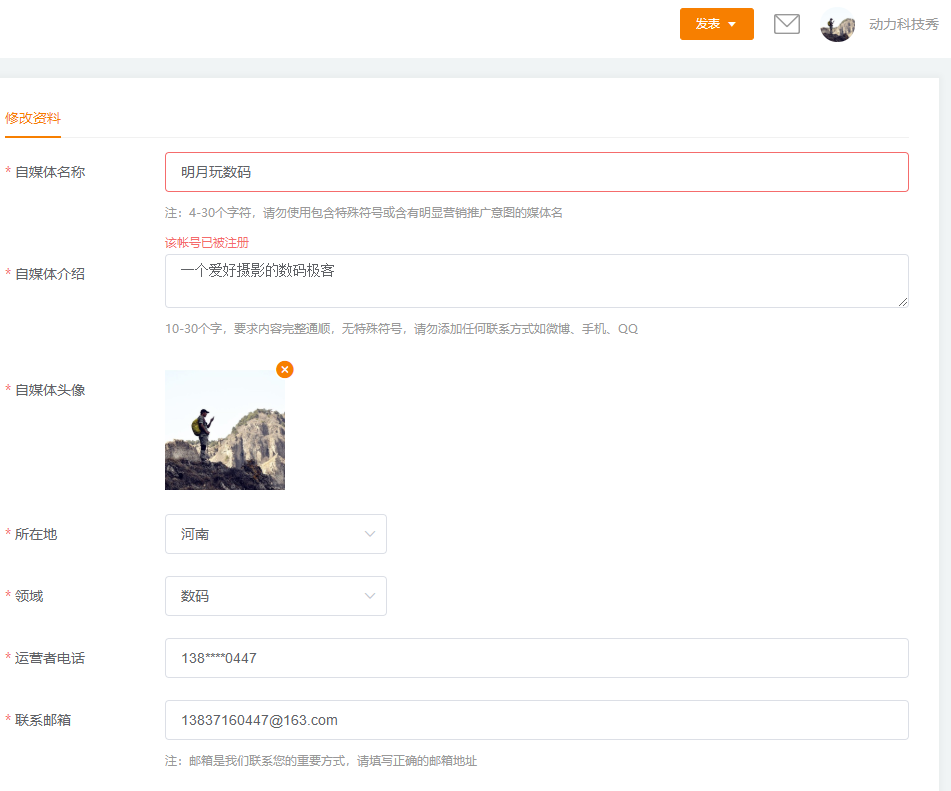Grab the textarea resize handle corner
Screen dimensions: 951x791
pos(903,302)
